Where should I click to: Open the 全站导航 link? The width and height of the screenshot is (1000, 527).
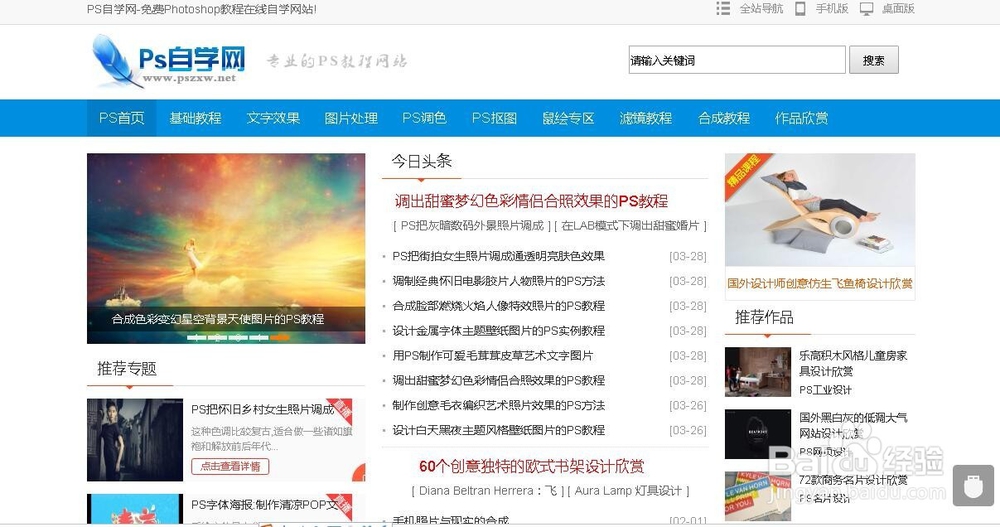(x=761, y=8)
